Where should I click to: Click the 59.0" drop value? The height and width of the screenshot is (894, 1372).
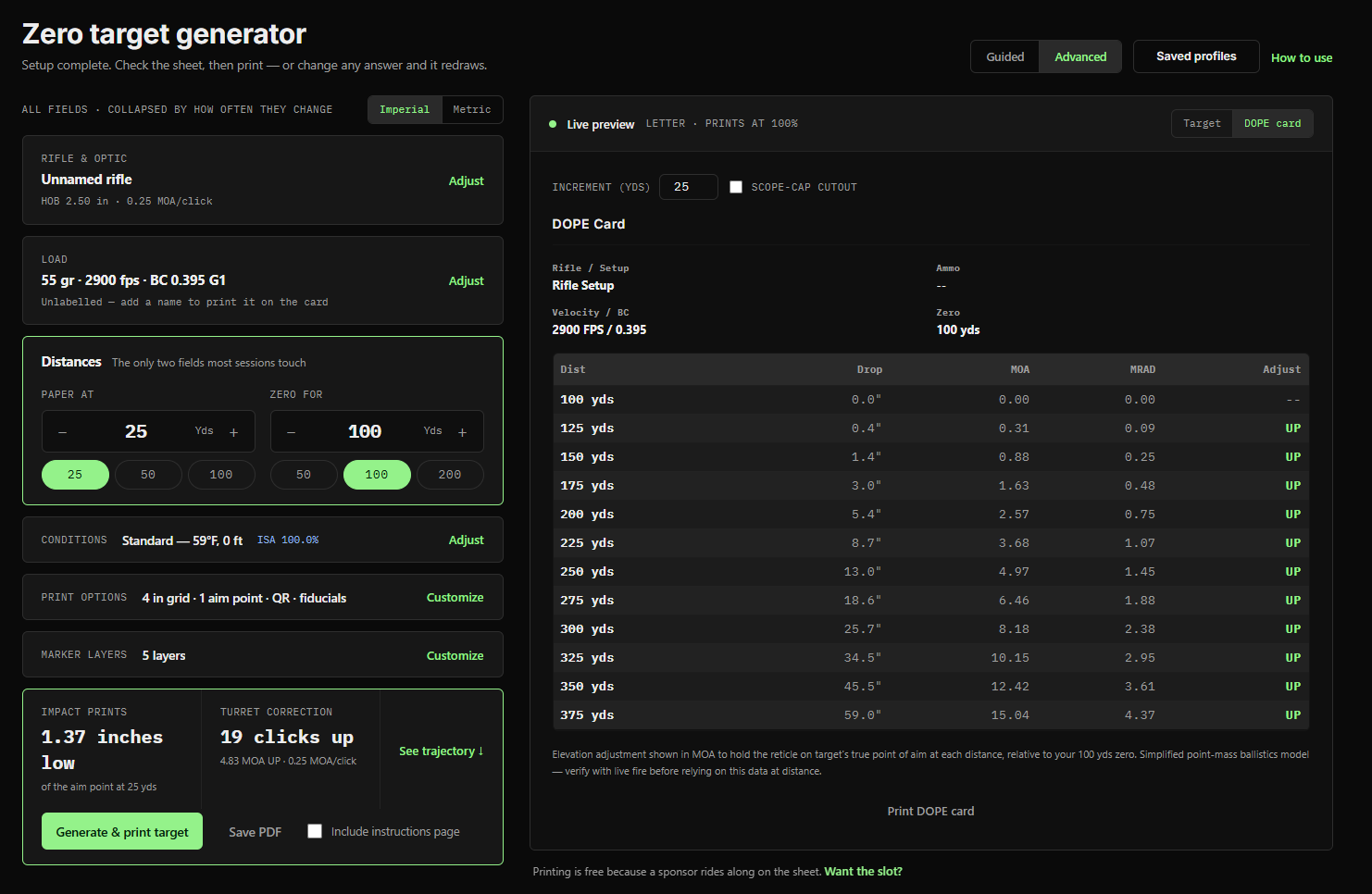(x=863, y=714)
